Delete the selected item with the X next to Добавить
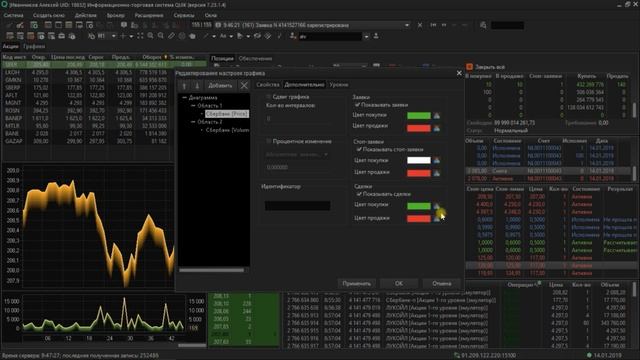This screenshot has width=640, height=360. [244, 86]
